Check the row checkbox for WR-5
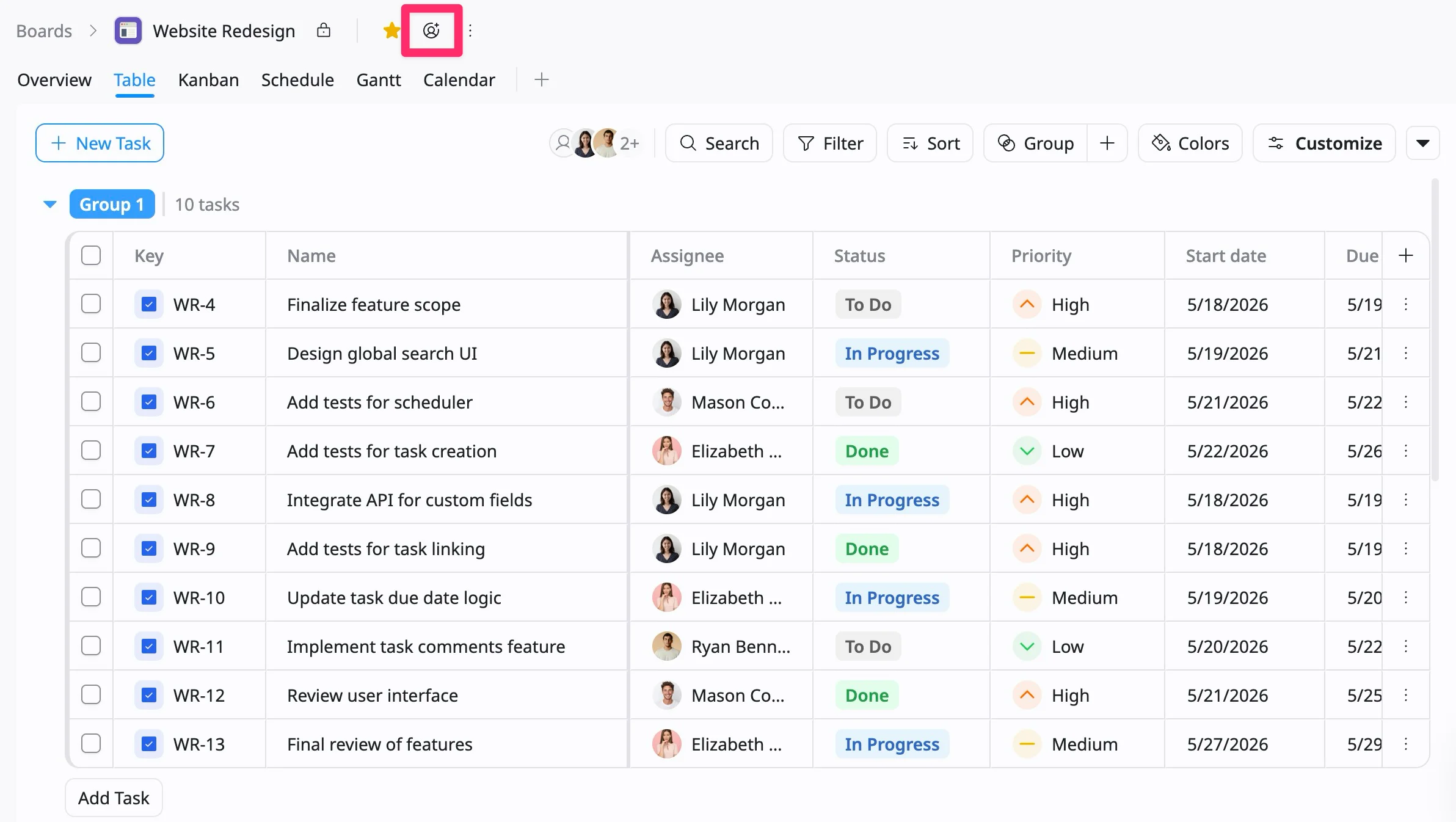The width and height of the screenshot is (1456, 822). [91, 353]
